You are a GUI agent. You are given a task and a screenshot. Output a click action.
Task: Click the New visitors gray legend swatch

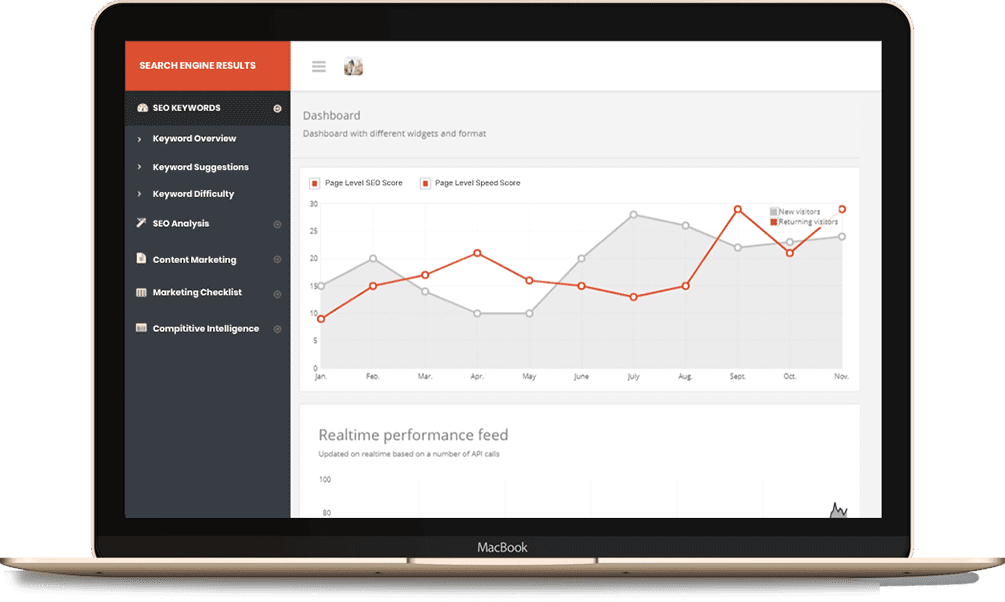point(774,212)
